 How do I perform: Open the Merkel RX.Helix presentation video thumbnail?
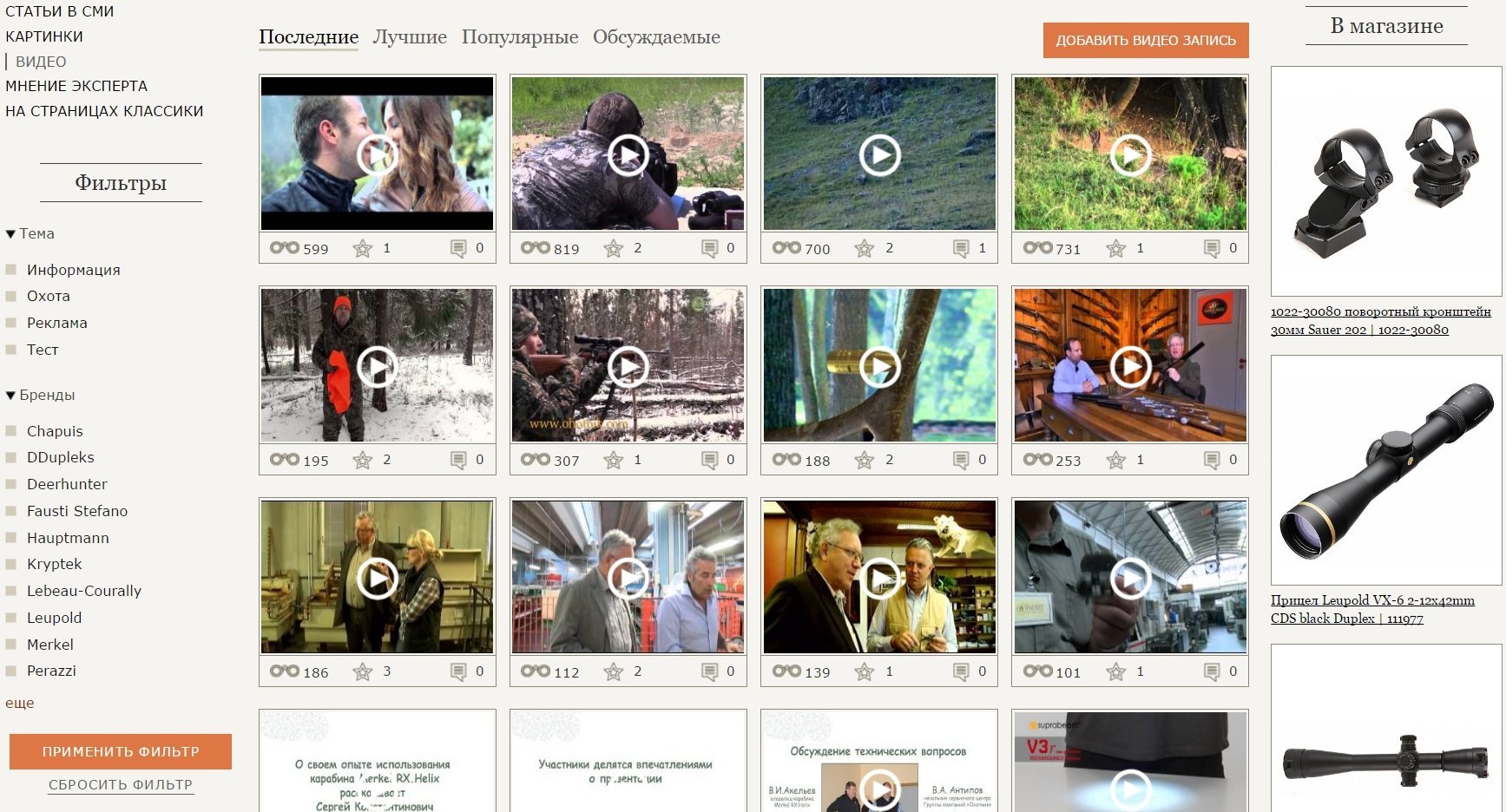377,761
